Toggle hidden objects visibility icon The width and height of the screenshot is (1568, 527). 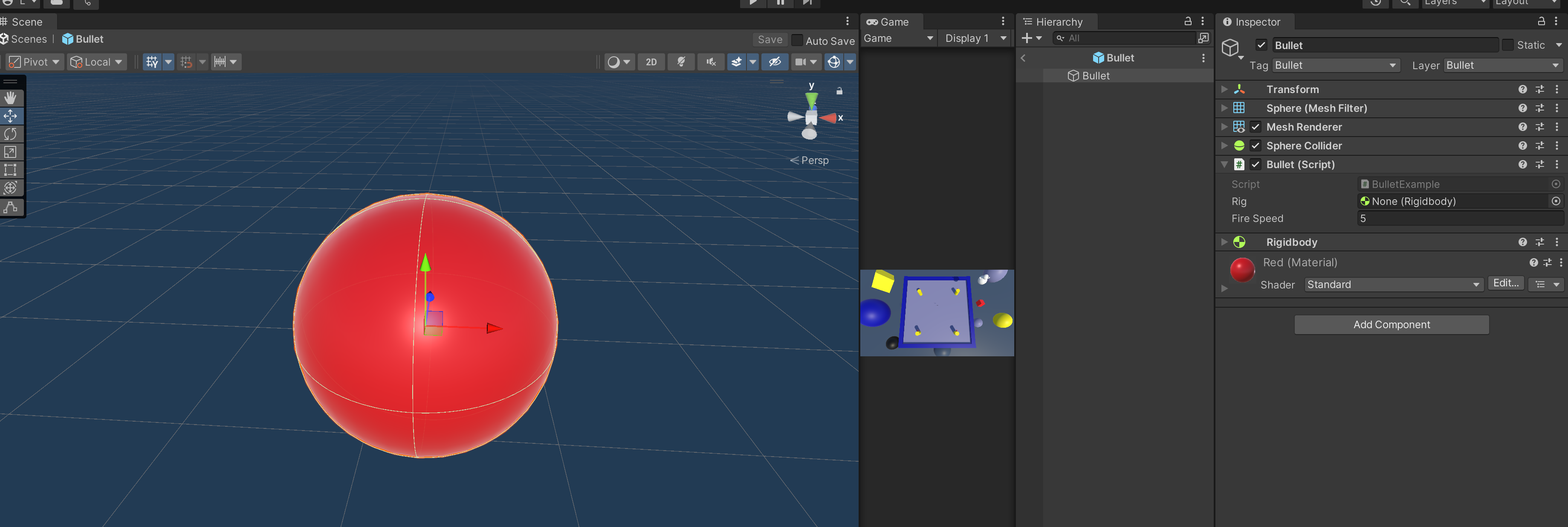point(774,62)
